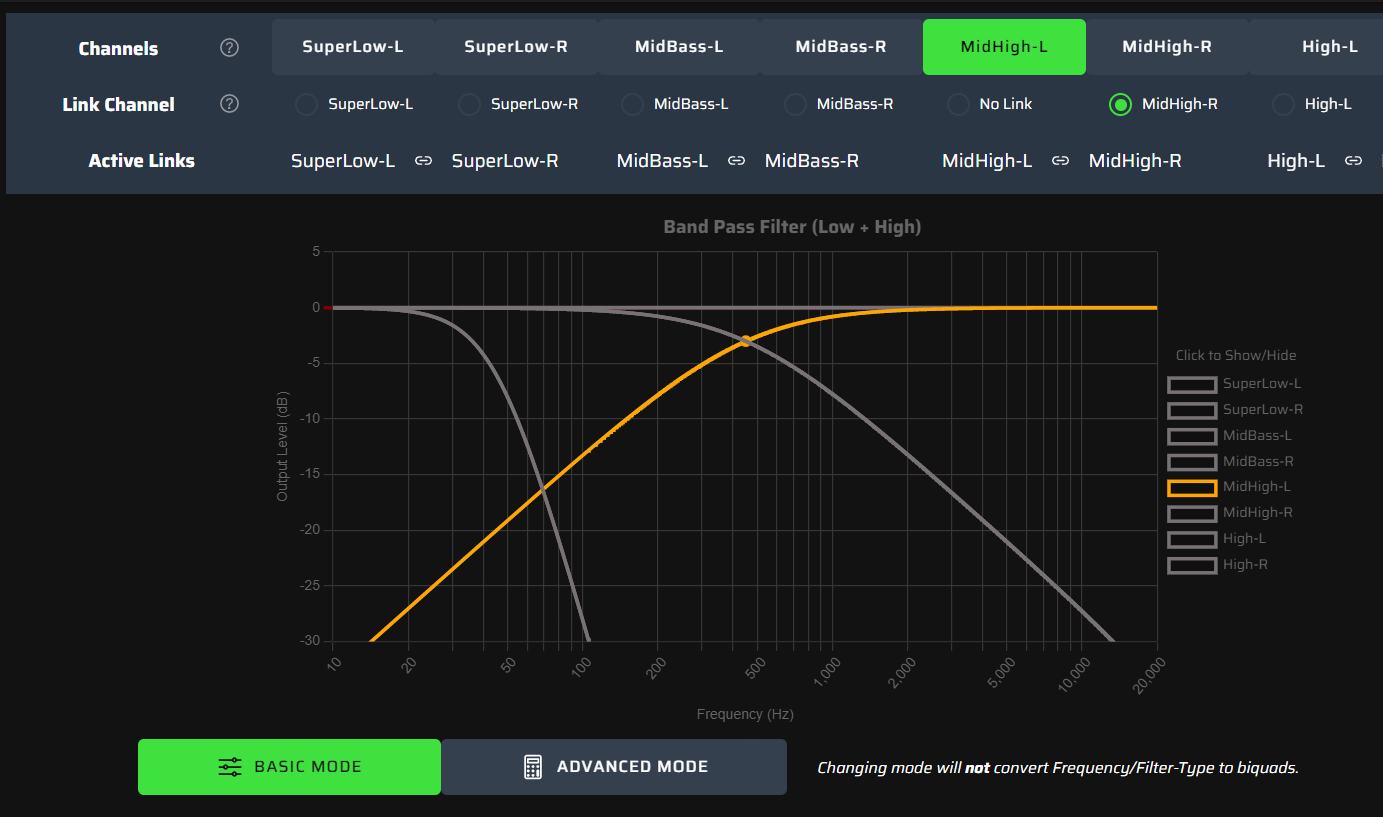The width and height of the screenshot is (1383, 817).
Task: Select the SuperLow-L link channel radio button
Action: point(307,104)
